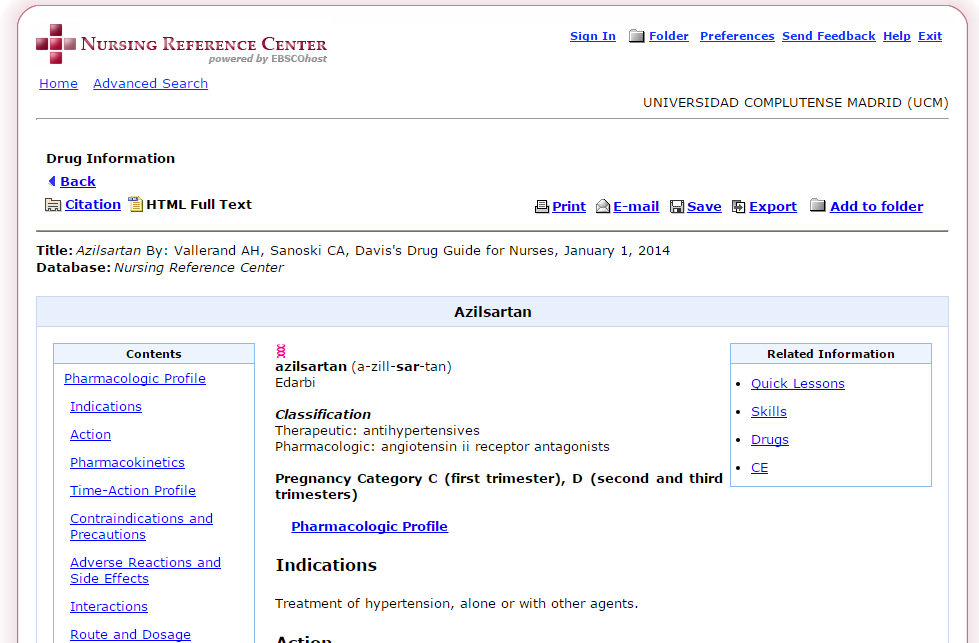Image resolution: width=979 pixels, height=643 pixels.
Task: Click the 'Pregnancy Category C' statement
Action: coord(499,487)
